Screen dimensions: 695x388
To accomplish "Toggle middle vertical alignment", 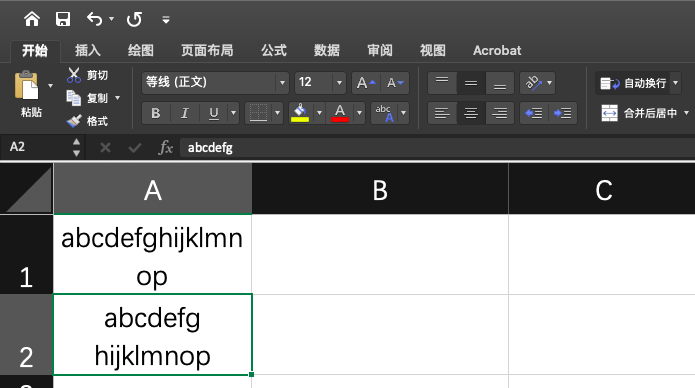I will [x=471, y=83].
